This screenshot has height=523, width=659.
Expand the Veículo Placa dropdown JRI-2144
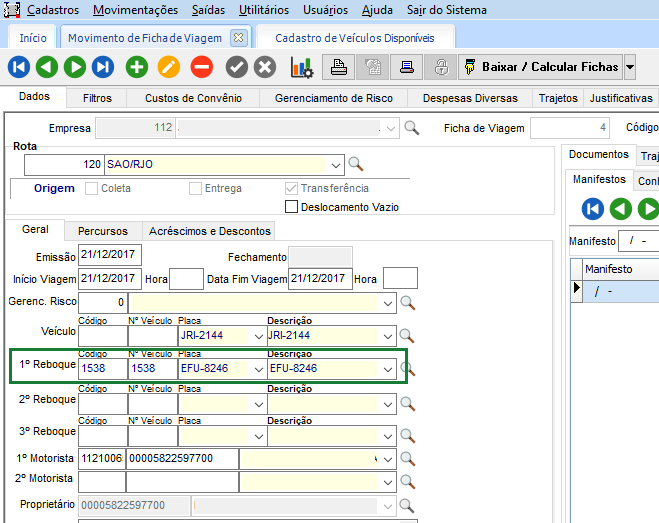click(x=259, y=336)
